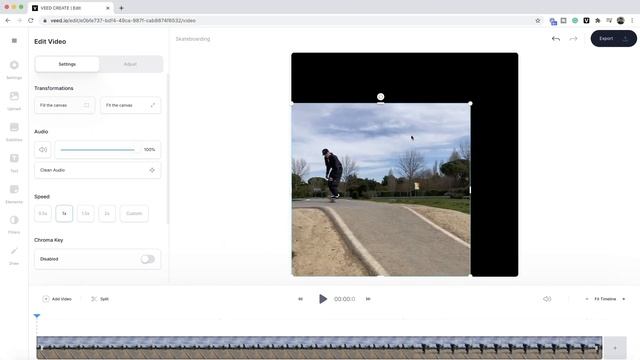Open the Text sidebar section

coord(14,162)
